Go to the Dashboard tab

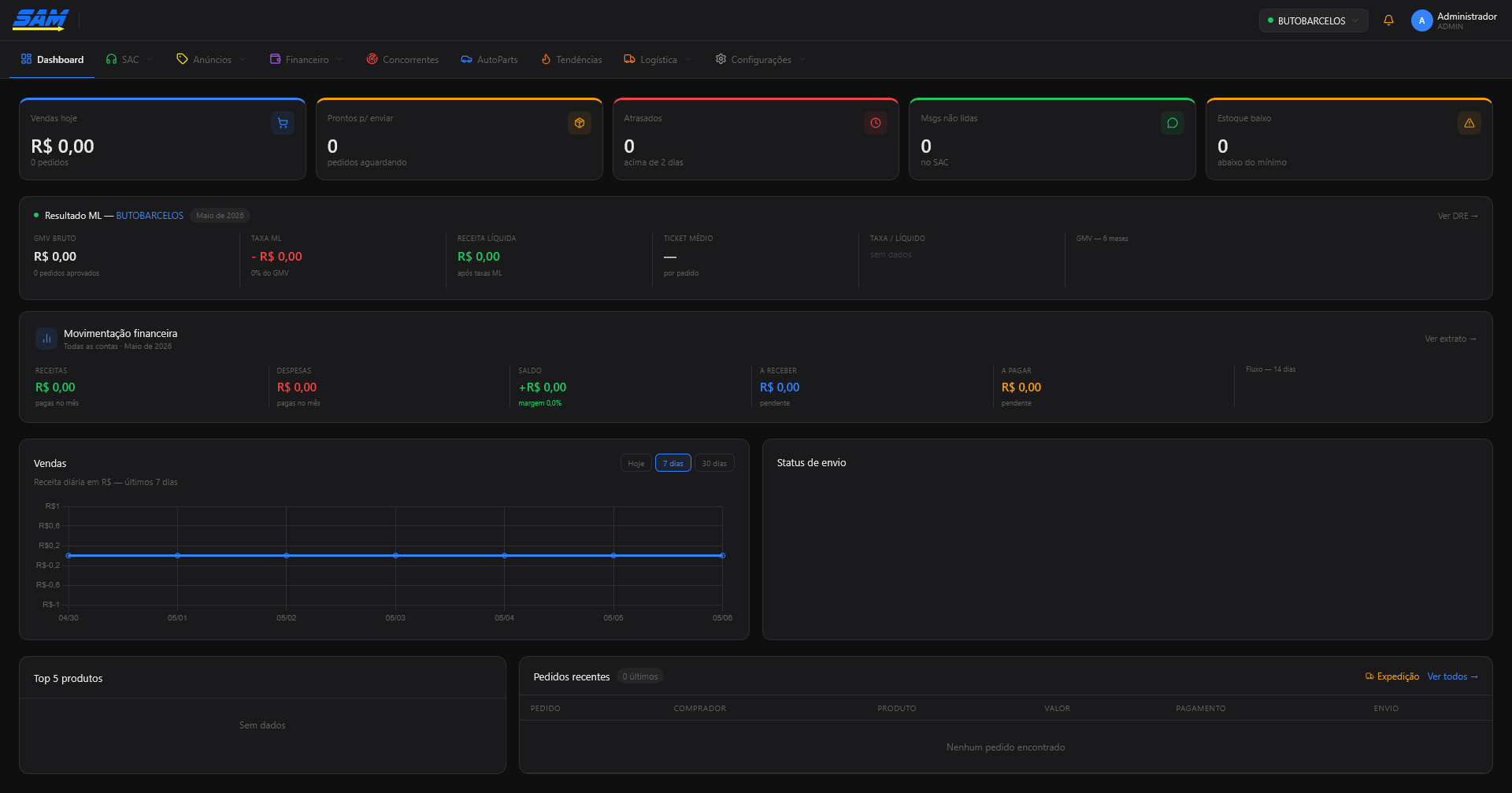coord(52,59)
